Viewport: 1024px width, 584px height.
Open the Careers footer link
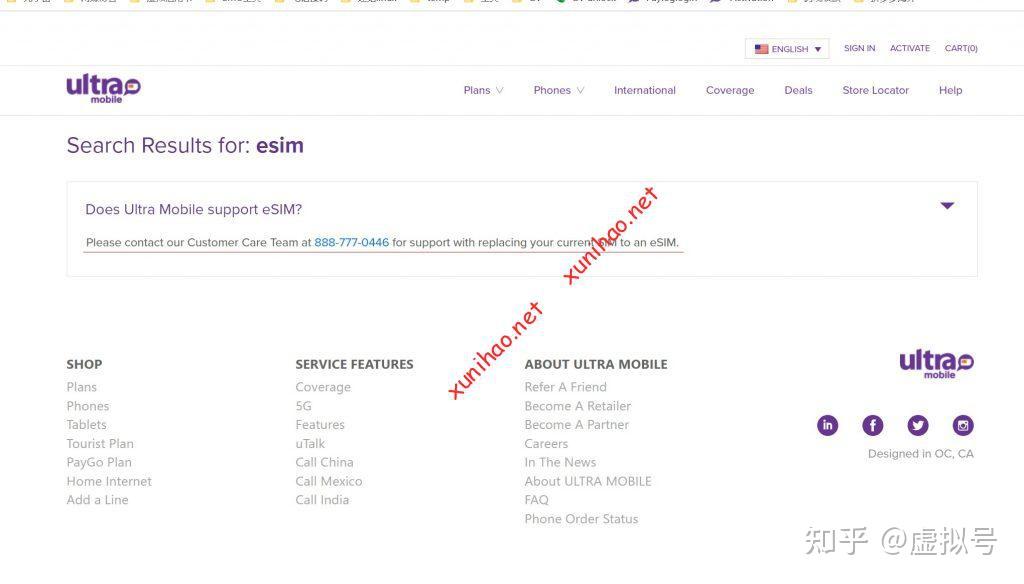(546, 444)
